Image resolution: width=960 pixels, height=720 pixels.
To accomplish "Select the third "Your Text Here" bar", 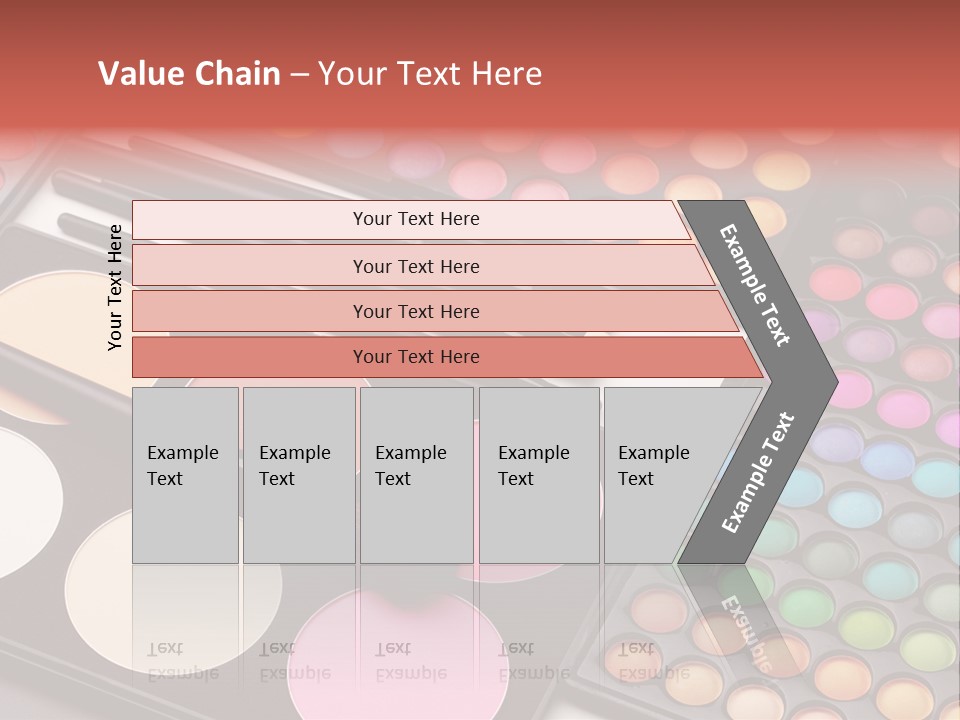I will (x=415, y=311).
